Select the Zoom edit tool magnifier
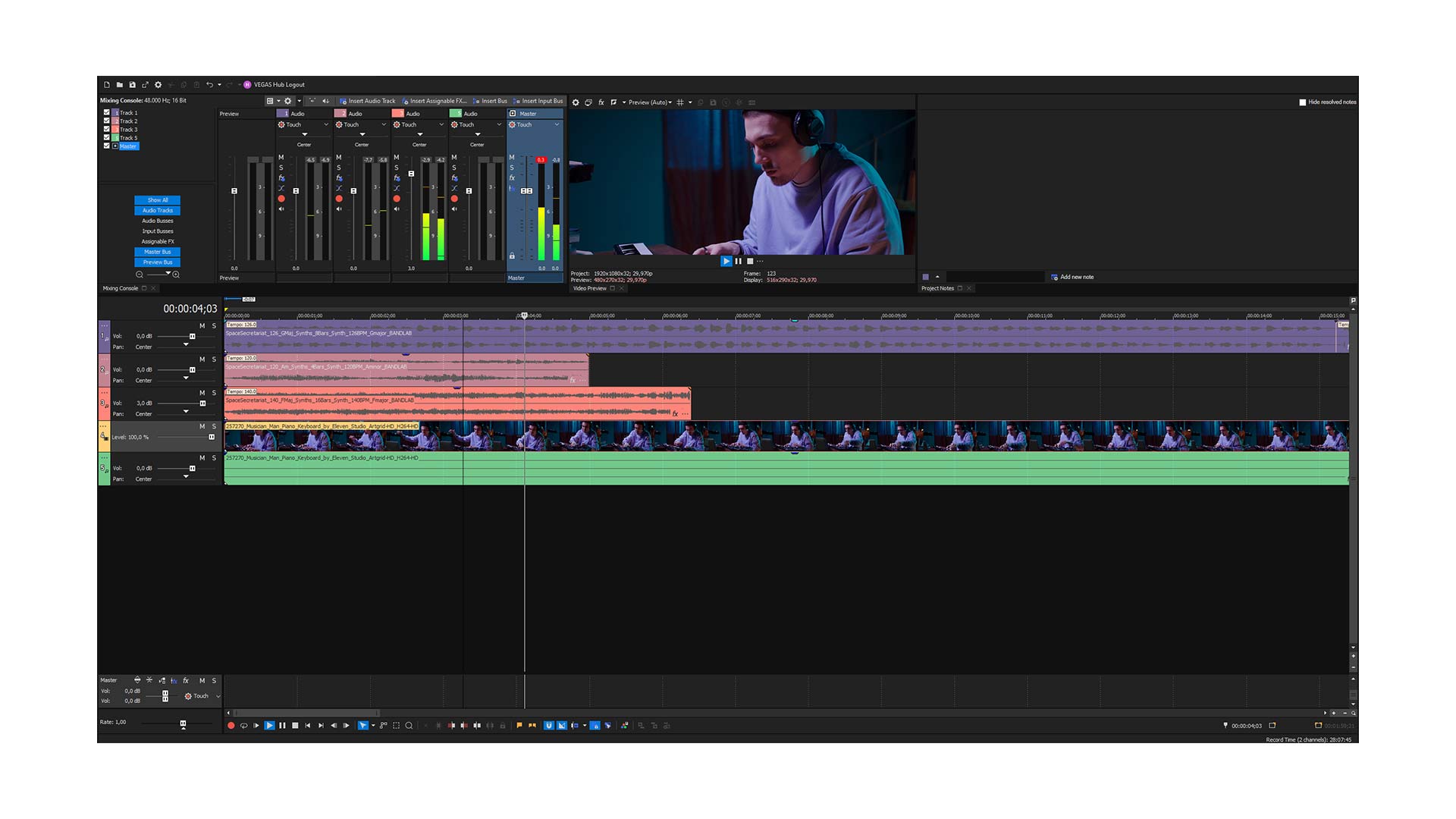Viewport: 1456px width, 819px height. point(409,726)
